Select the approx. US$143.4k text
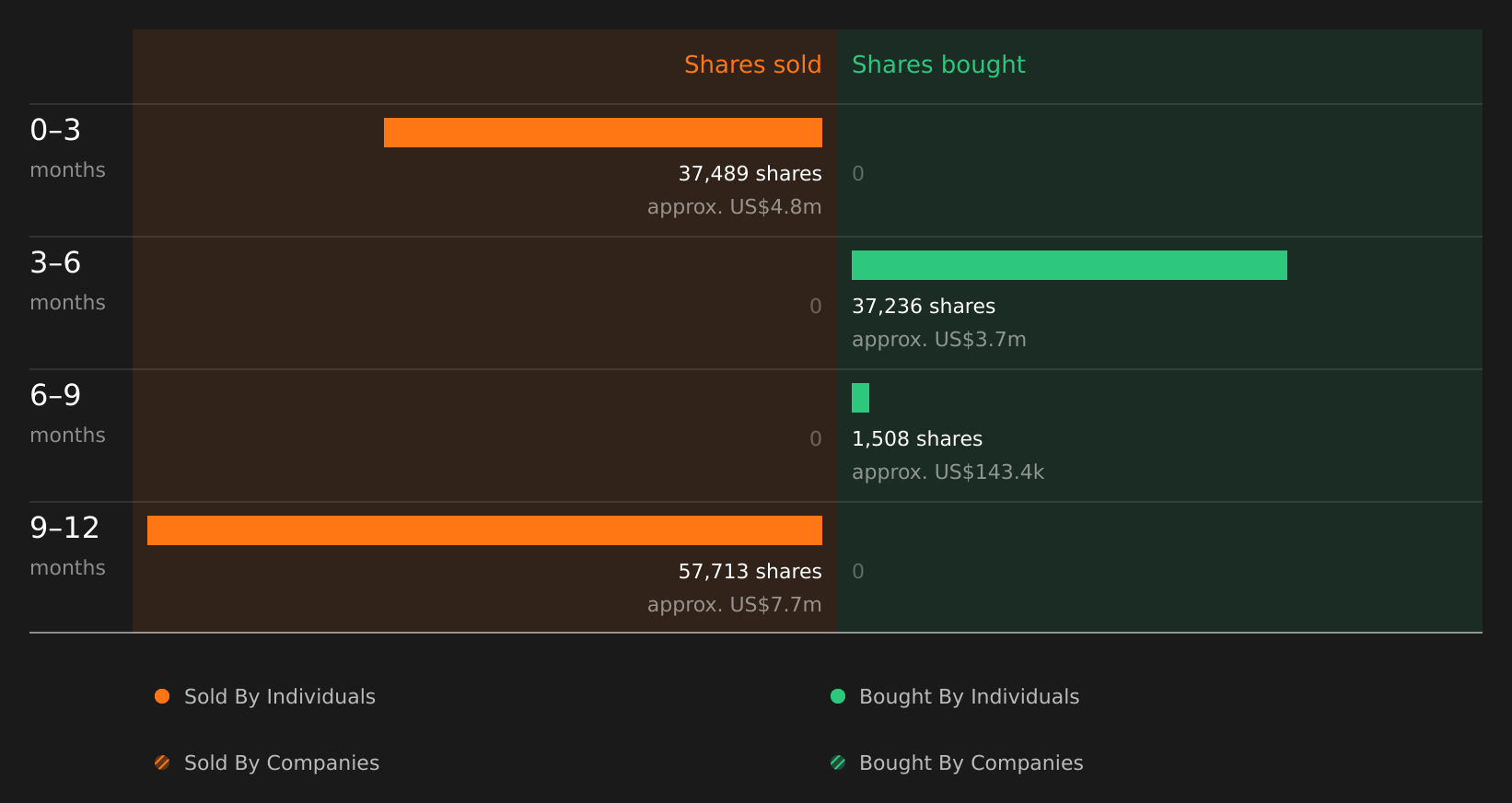This screenshot has height=803, width=1512. point(948,472)
